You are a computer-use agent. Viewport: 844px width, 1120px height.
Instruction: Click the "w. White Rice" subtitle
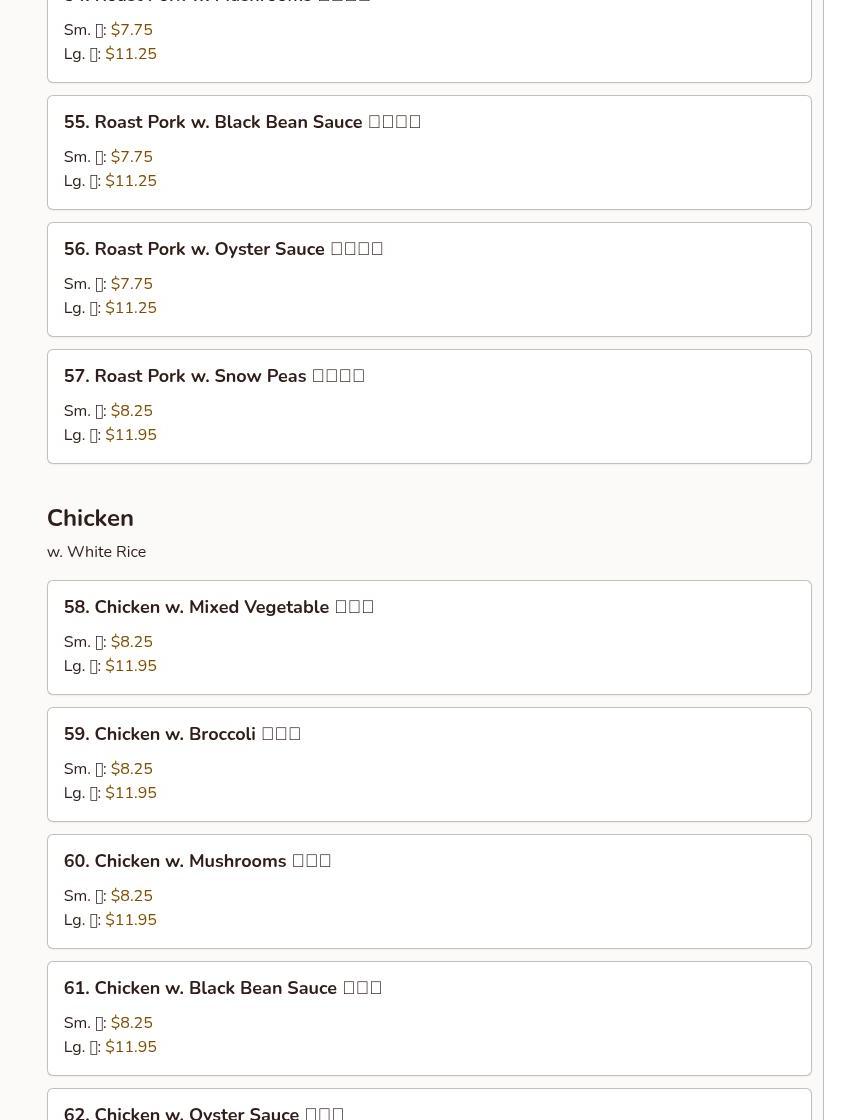[96, 552]
